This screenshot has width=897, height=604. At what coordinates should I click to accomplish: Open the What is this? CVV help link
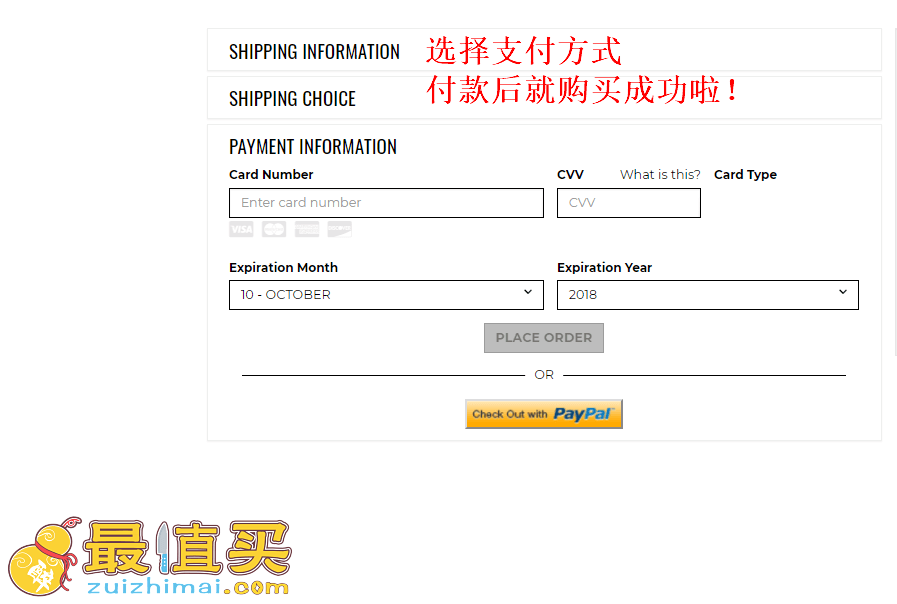[660, 174]
